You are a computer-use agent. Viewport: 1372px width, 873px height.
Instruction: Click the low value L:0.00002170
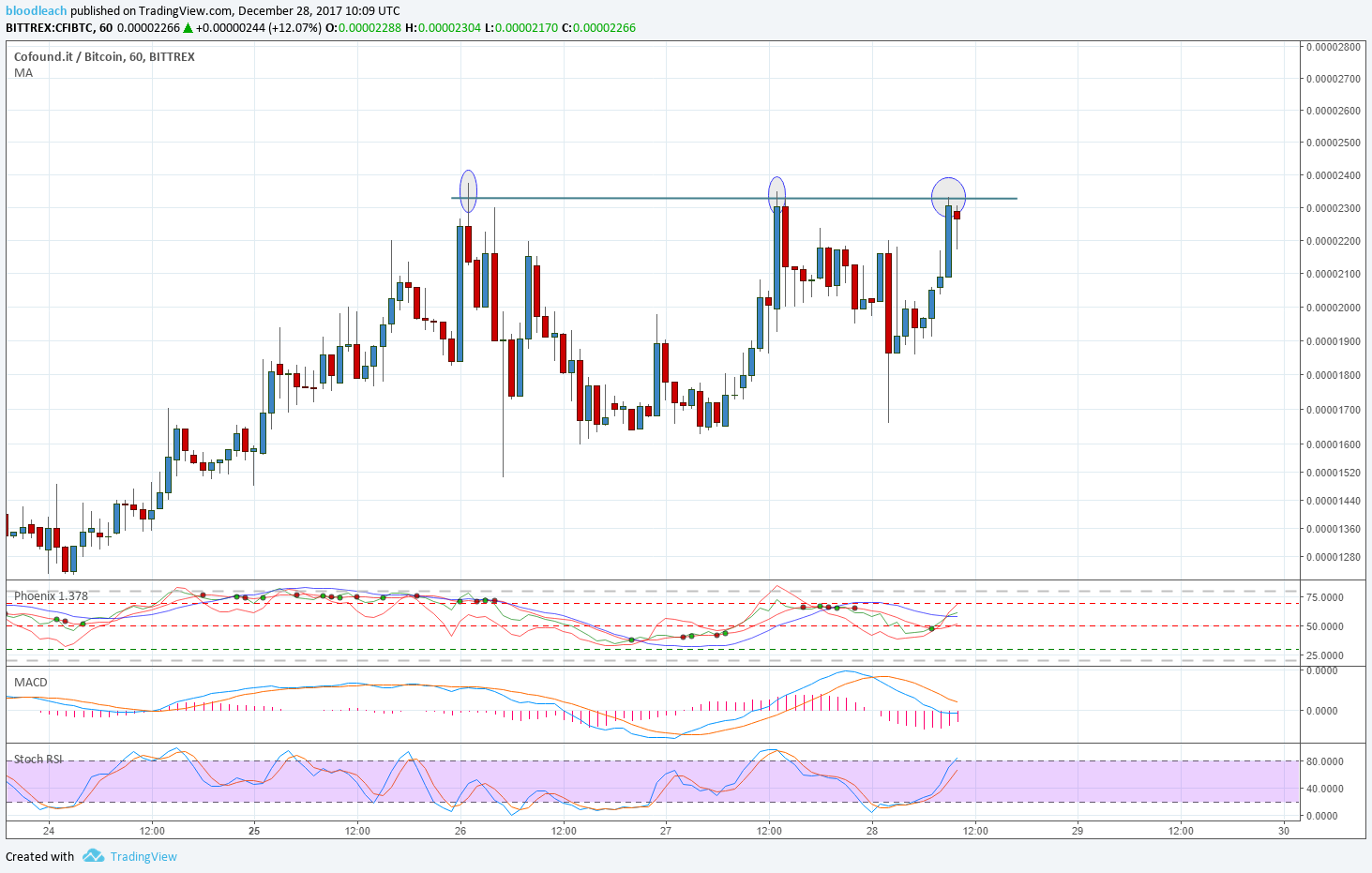point(521,28)
